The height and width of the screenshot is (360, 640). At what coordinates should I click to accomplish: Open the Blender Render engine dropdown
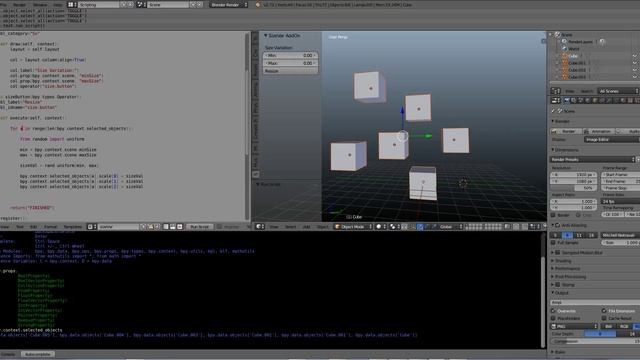(229, 5)
